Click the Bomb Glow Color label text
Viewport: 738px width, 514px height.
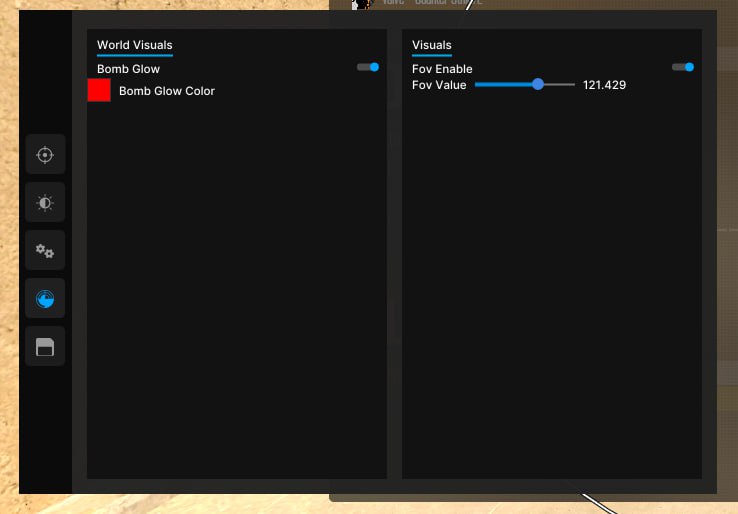point(167,91)
